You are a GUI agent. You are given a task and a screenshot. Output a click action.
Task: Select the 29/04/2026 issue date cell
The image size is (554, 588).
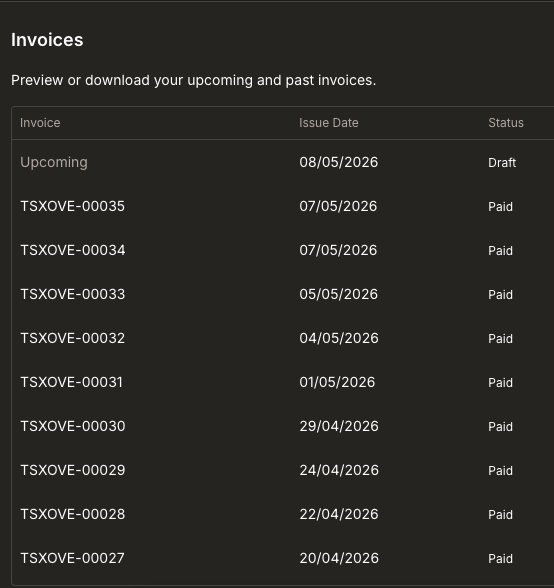[339, 426]
